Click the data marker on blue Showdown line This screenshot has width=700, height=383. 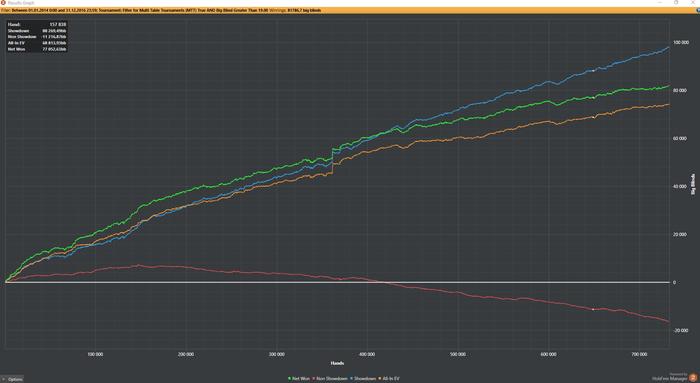593,71
